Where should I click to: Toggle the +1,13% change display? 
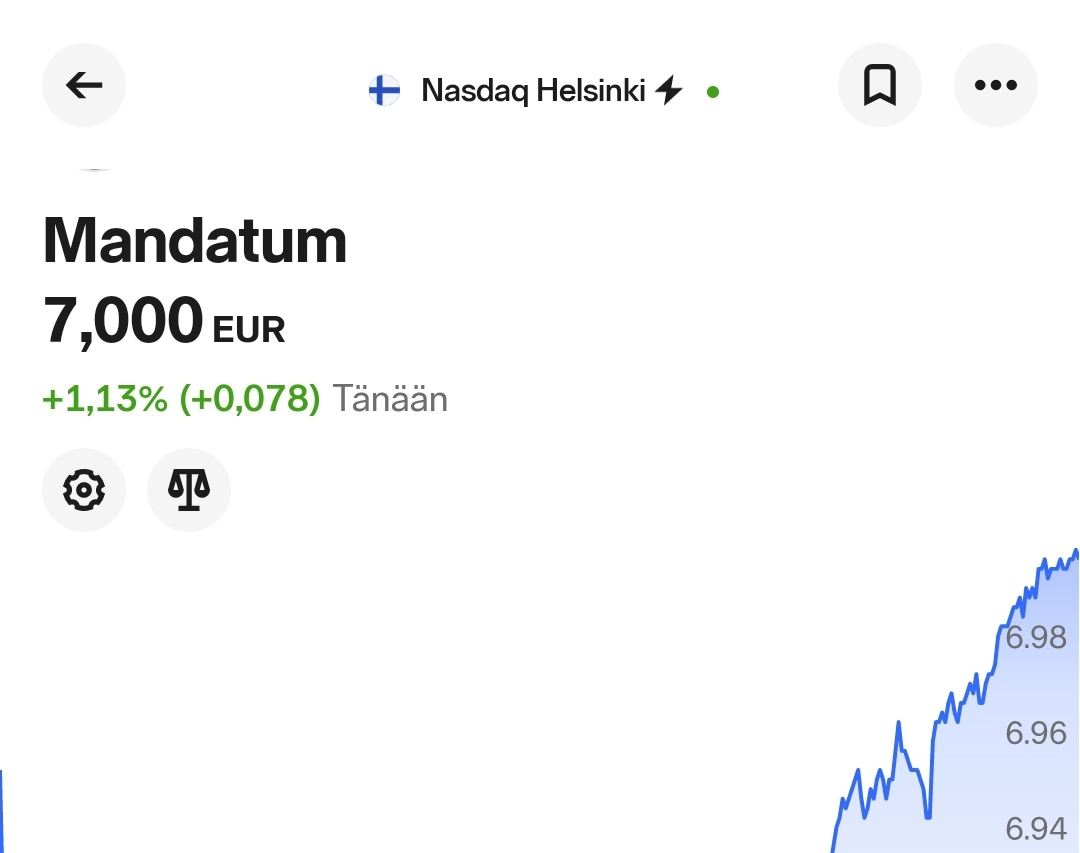pyautogui.click(x=105, y=398)
